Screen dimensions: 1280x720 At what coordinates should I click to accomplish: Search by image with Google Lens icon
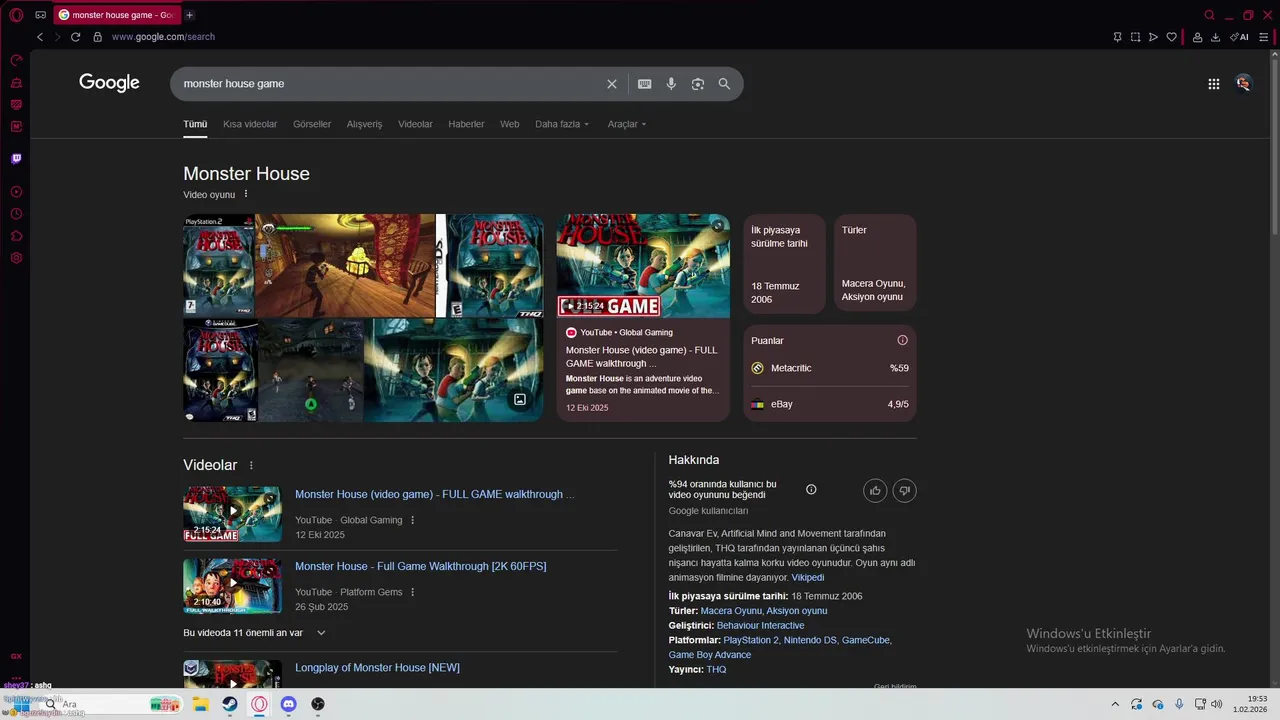click(698, 84)
